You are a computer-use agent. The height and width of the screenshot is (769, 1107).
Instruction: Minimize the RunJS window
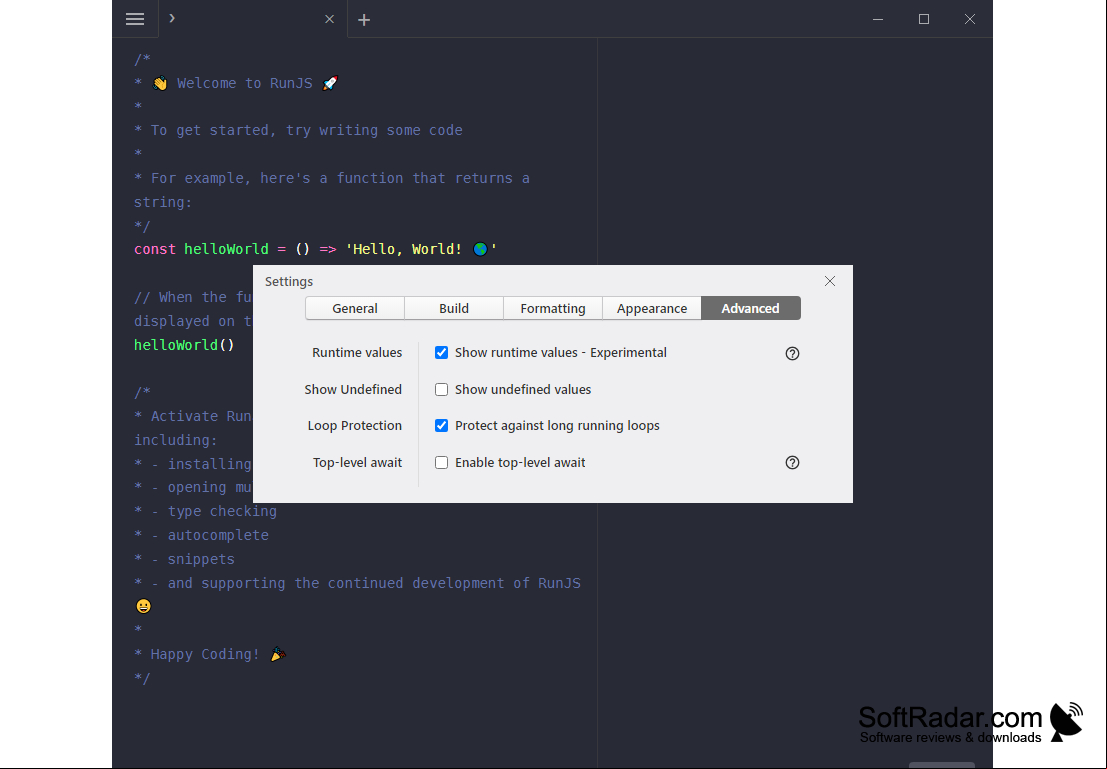click(878, 19)
